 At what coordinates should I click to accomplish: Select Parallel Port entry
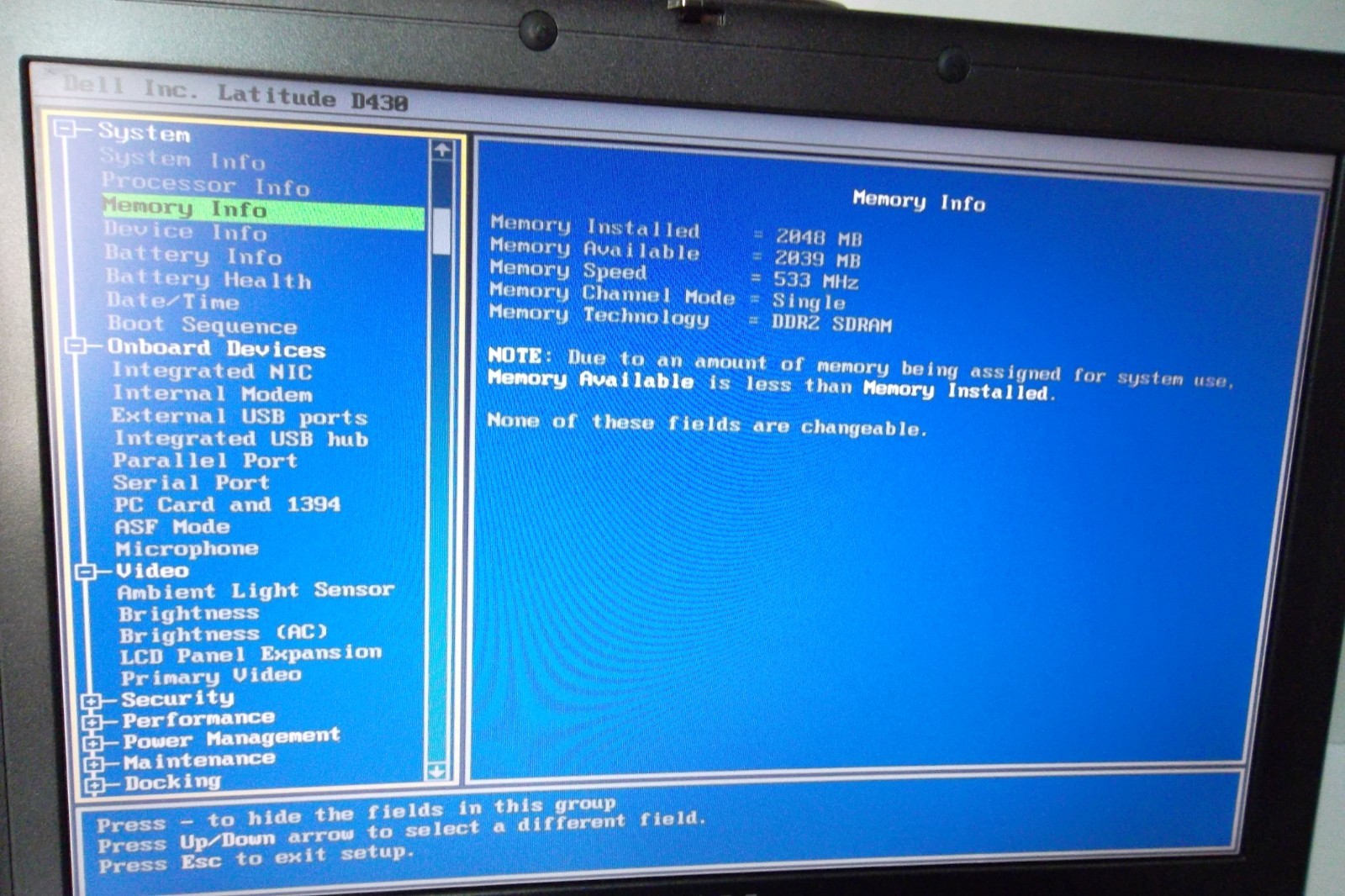coord(205,461)
